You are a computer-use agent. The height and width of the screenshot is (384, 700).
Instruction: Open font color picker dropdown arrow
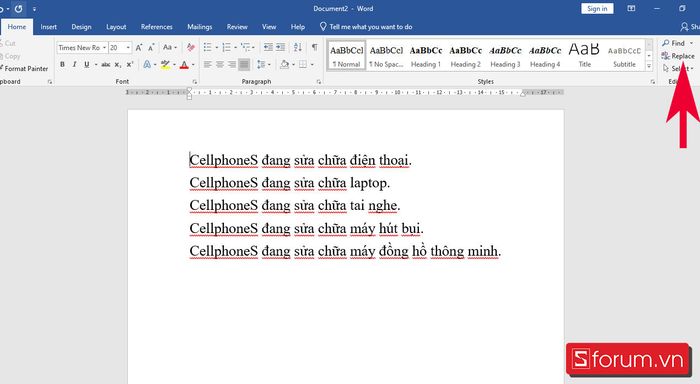click(x=193, y=65)
